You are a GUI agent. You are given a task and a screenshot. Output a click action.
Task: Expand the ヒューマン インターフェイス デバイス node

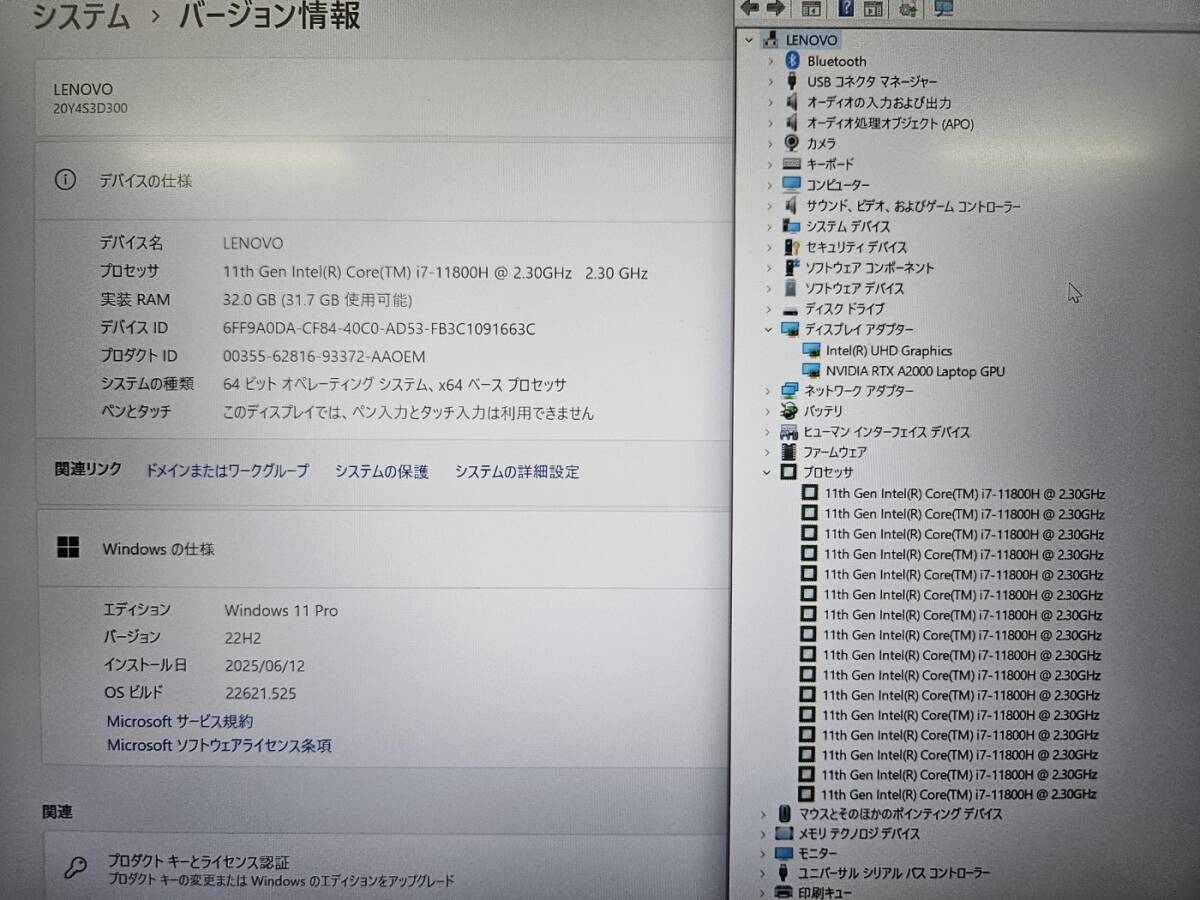tap(767, 432)
